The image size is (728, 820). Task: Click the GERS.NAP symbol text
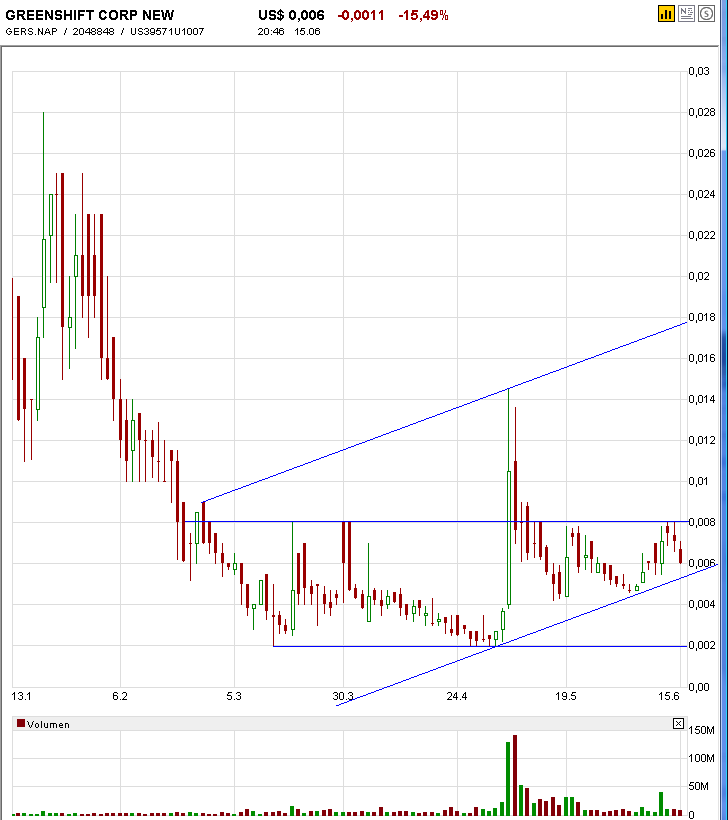point(31,32)
